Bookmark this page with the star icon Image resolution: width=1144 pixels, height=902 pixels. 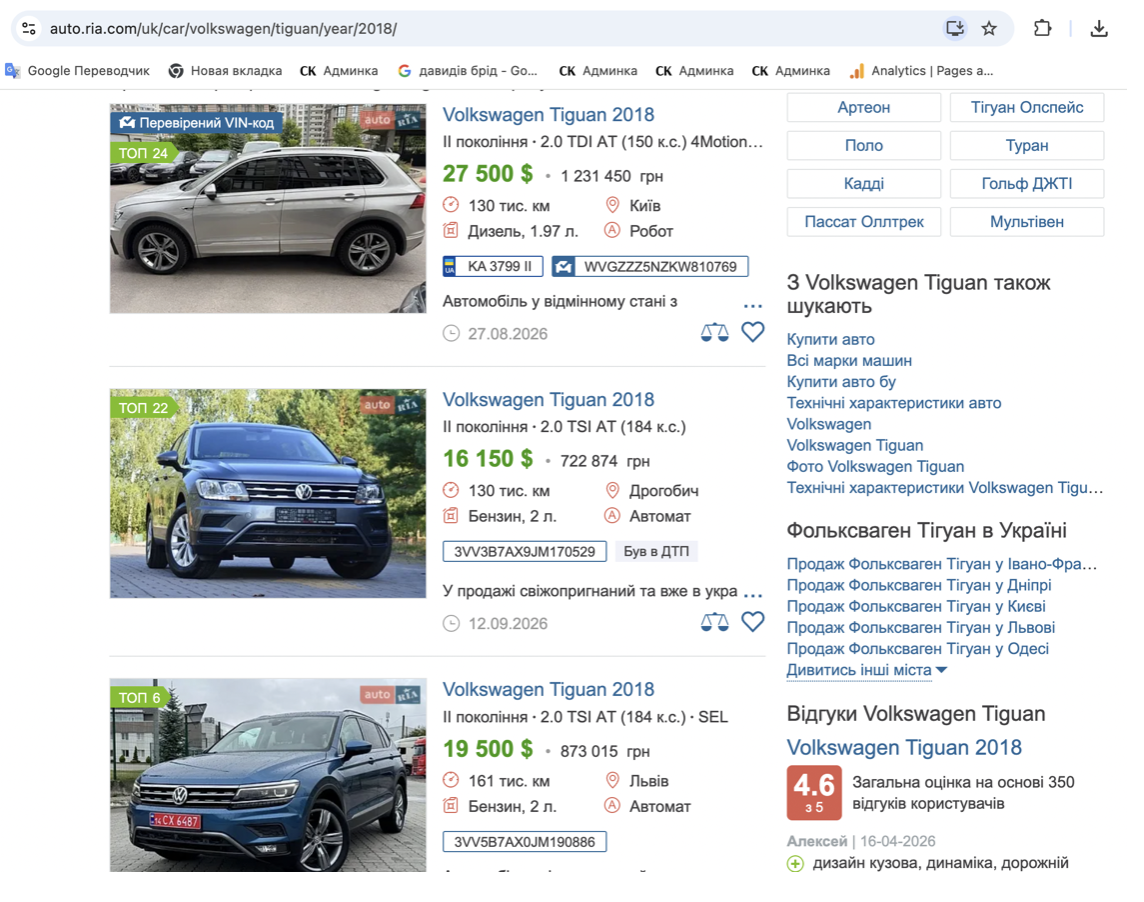[989, 28]
